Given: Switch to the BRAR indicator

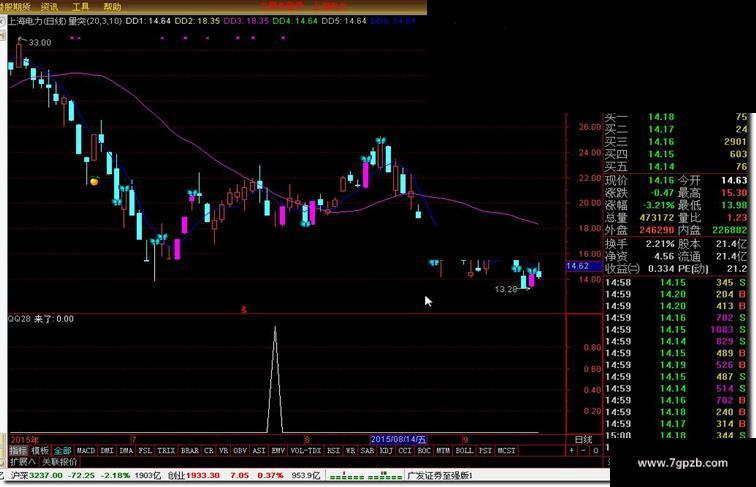Looking at the screenshot, I should tap(189, 450).
